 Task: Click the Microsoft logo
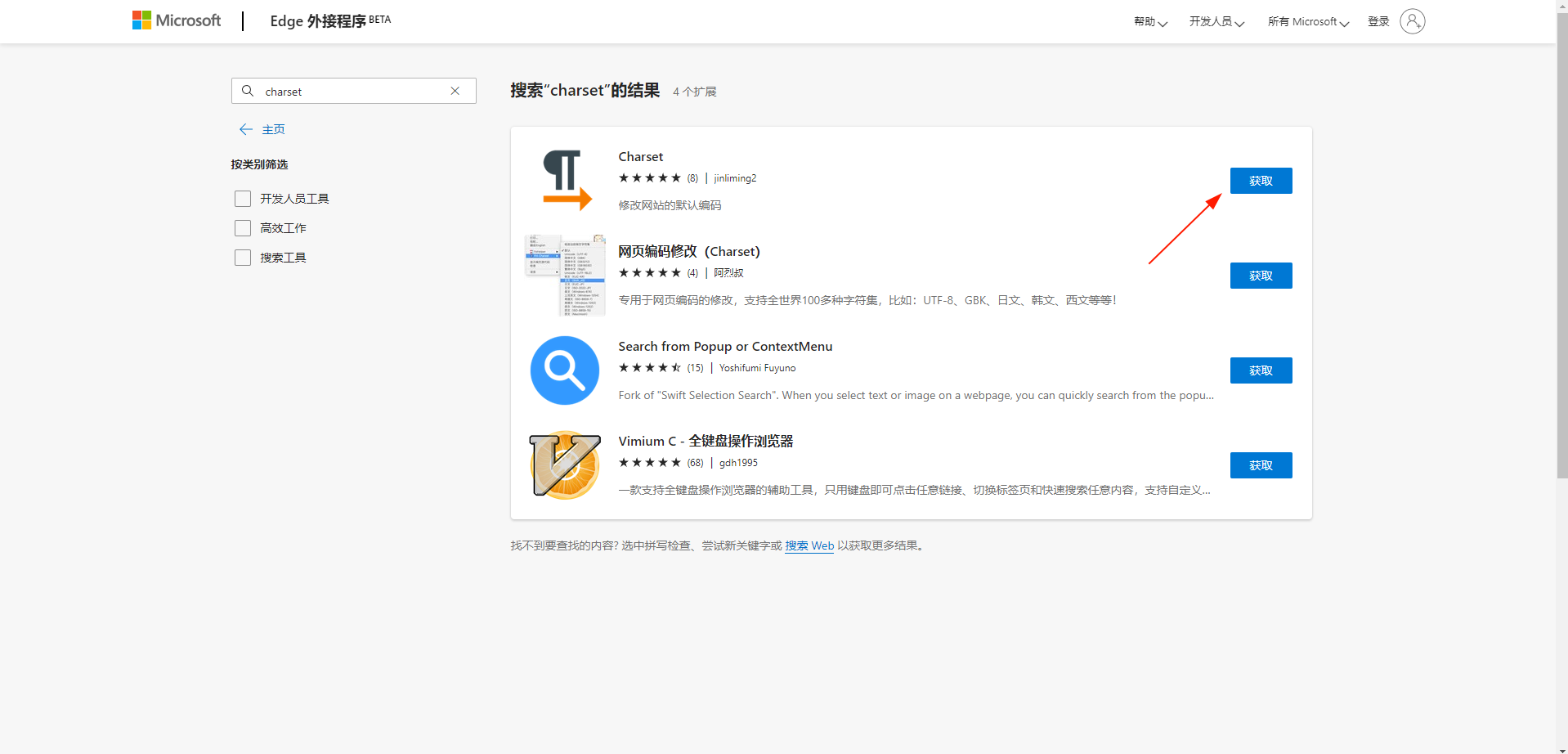pos(176,20)
